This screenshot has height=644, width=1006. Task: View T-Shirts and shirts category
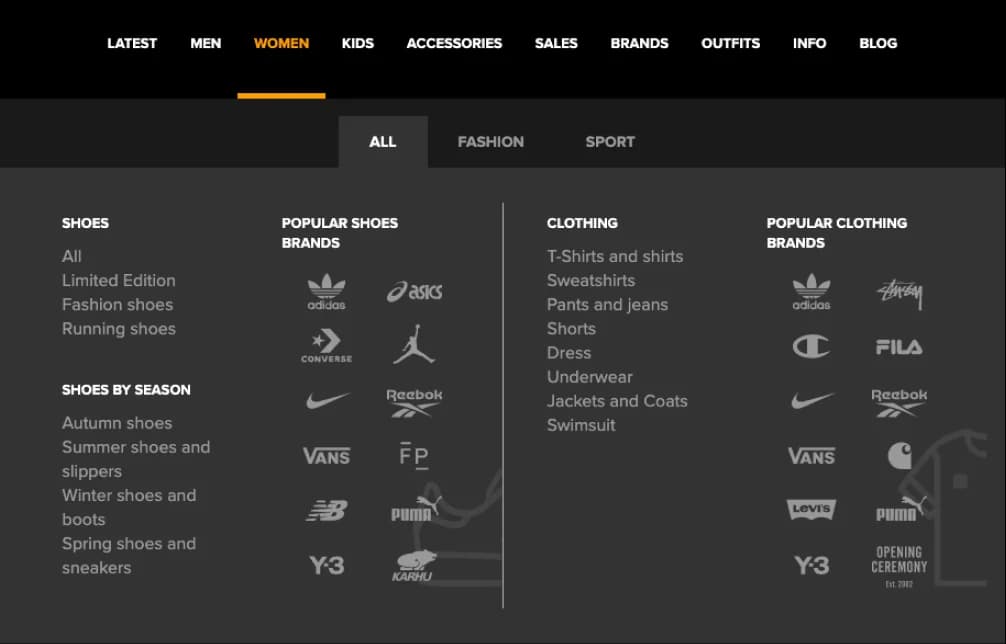coord(615,256)
